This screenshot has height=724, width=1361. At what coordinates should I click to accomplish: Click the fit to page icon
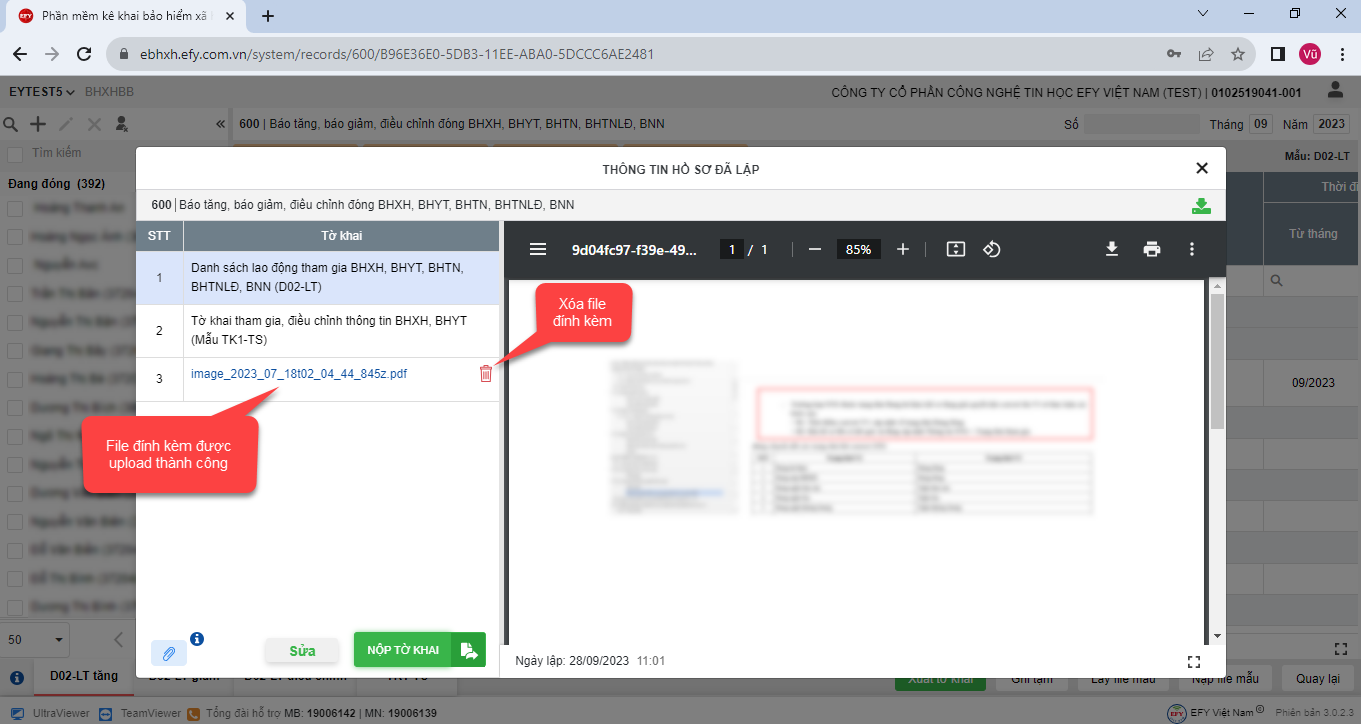pyautogui.click(x=955, y=249)
